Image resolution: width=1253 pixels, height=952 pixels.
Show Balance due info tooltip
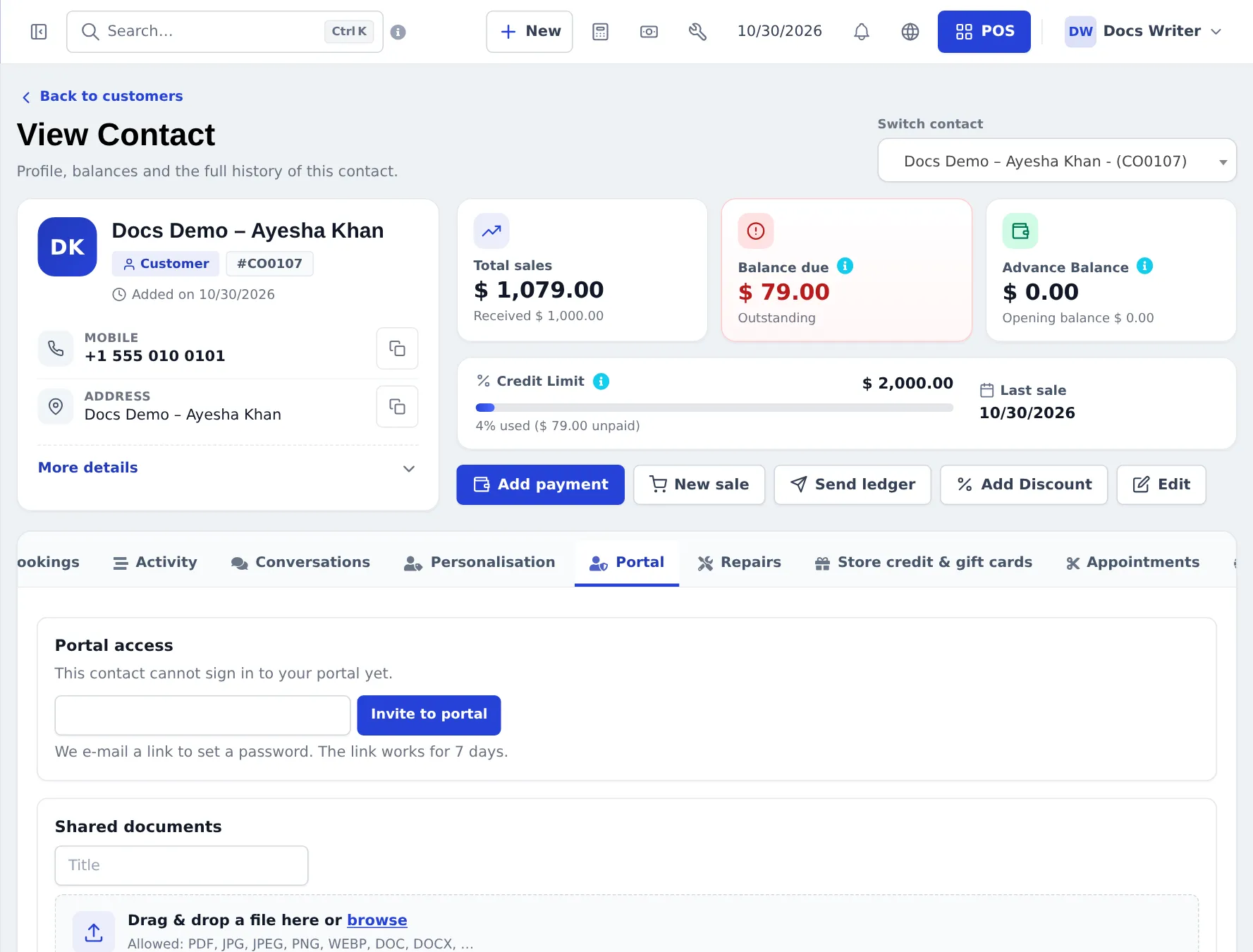pyautogui.click(x=845, y=266)
